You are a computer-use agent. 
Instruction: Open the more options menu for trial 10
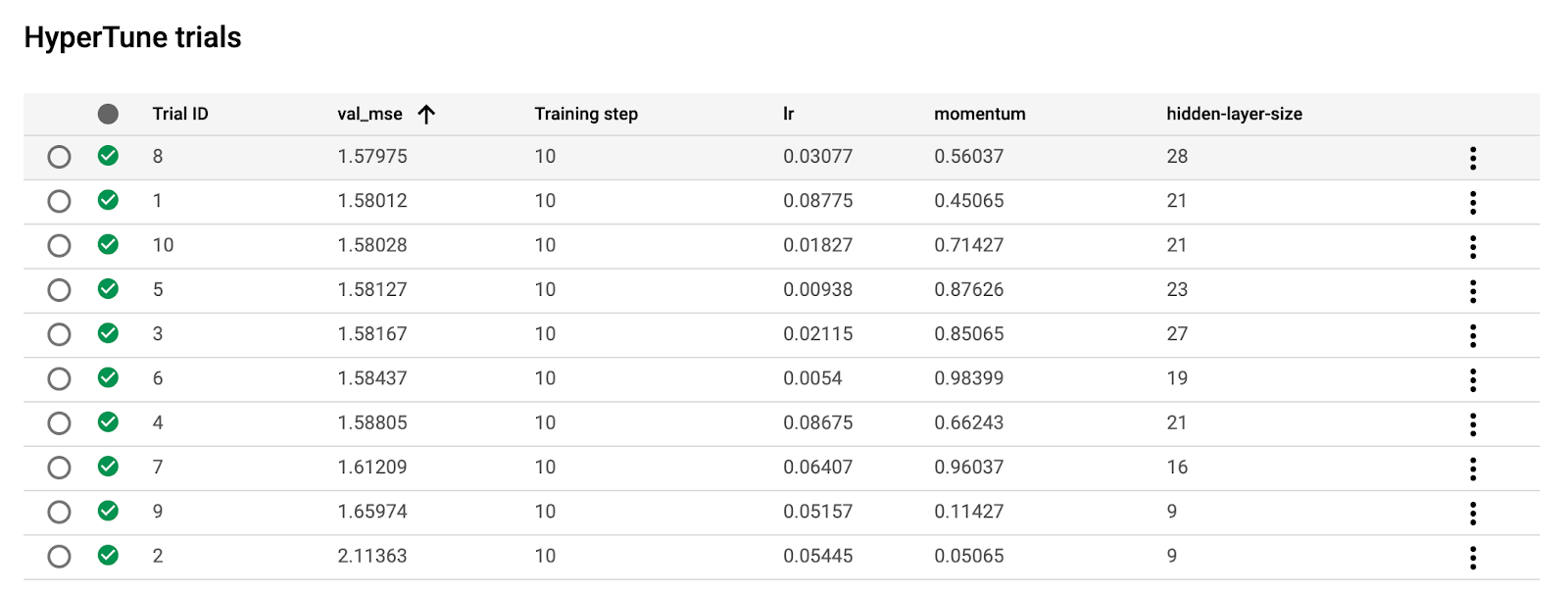pyautogui.click(x=1472, y=246)
